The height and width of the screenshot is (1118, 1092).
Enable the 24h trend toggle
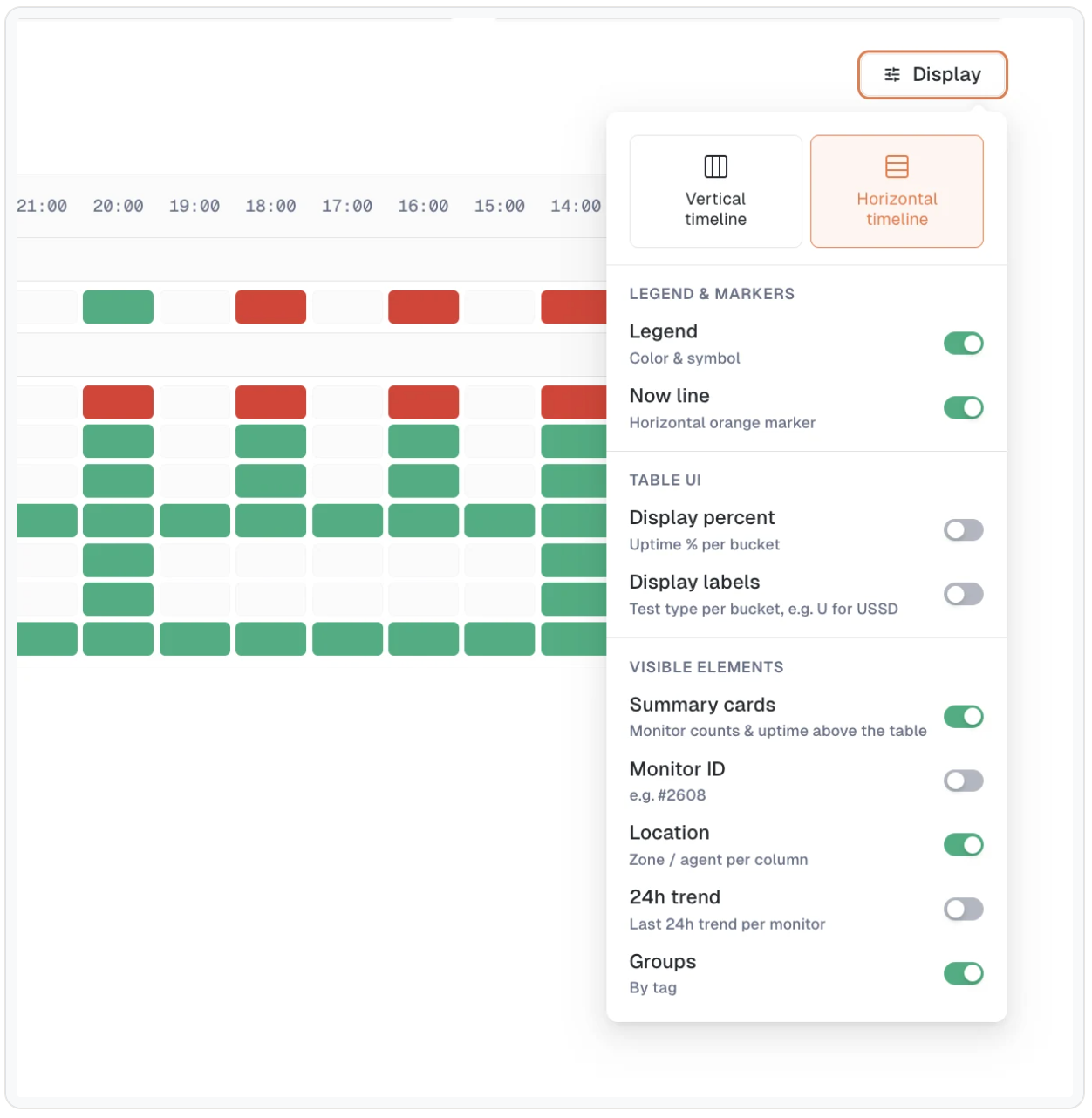tap(963, 910)
